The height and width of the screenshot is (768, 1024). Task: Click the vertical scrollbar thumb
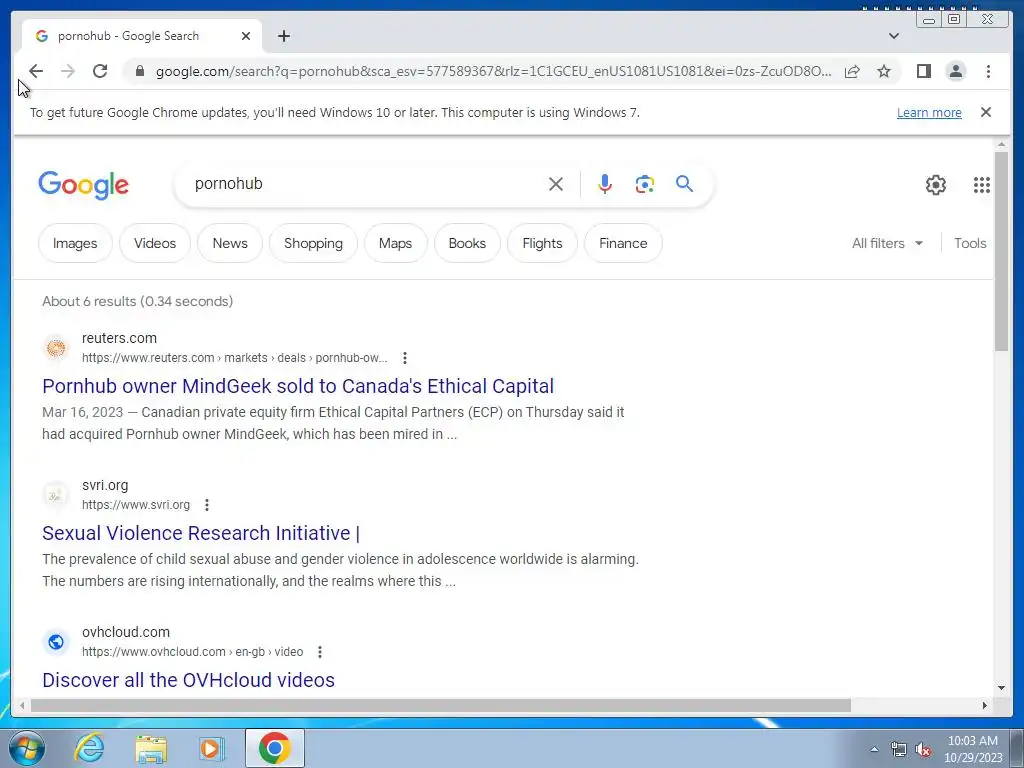(x=1001, y=251)
